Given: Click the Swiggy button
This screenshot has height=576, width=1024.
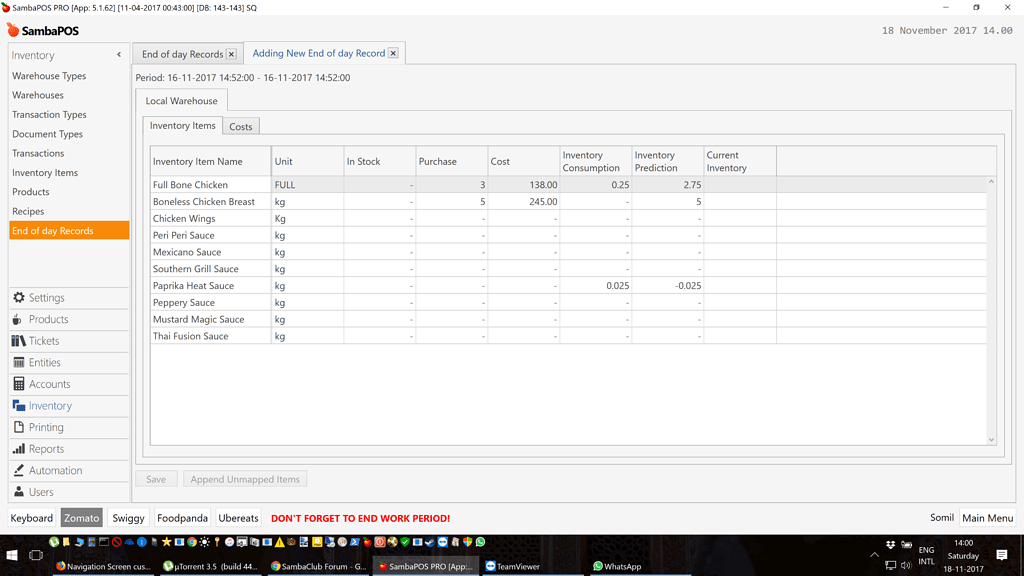Looking at the screenshot, I should click(128, 518).
